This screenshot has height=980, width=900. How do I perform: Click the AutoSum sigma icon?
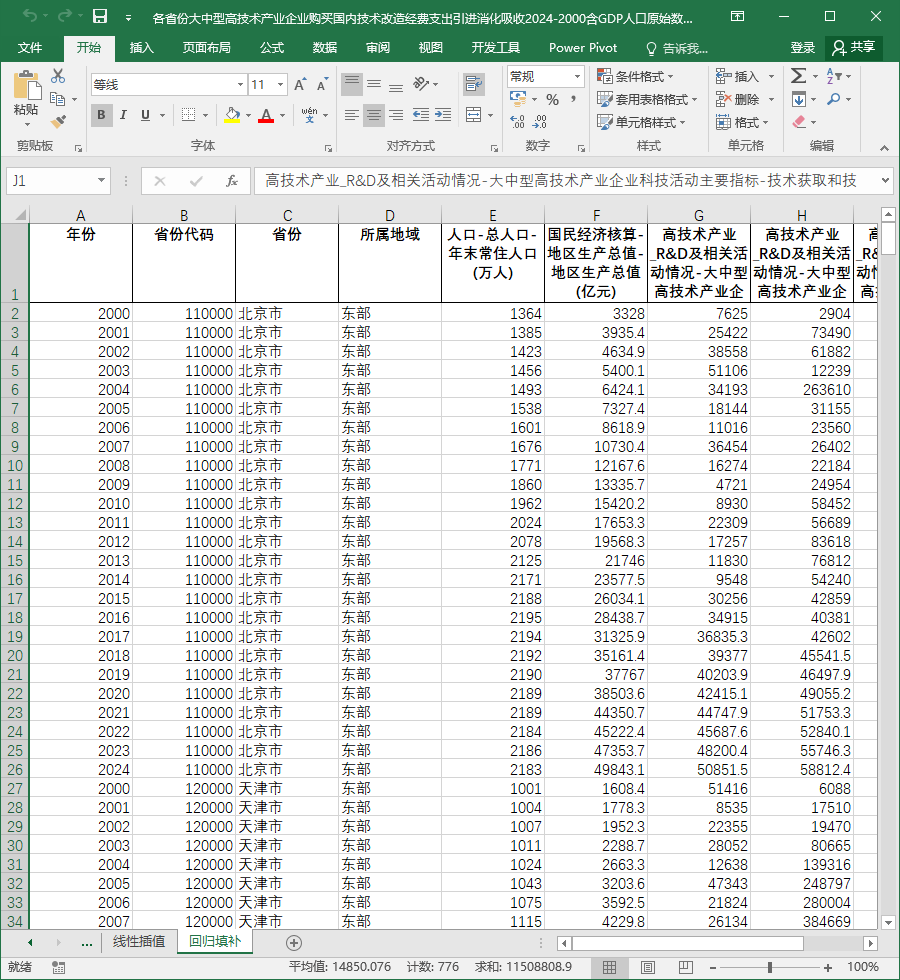[x=798, y=76]
